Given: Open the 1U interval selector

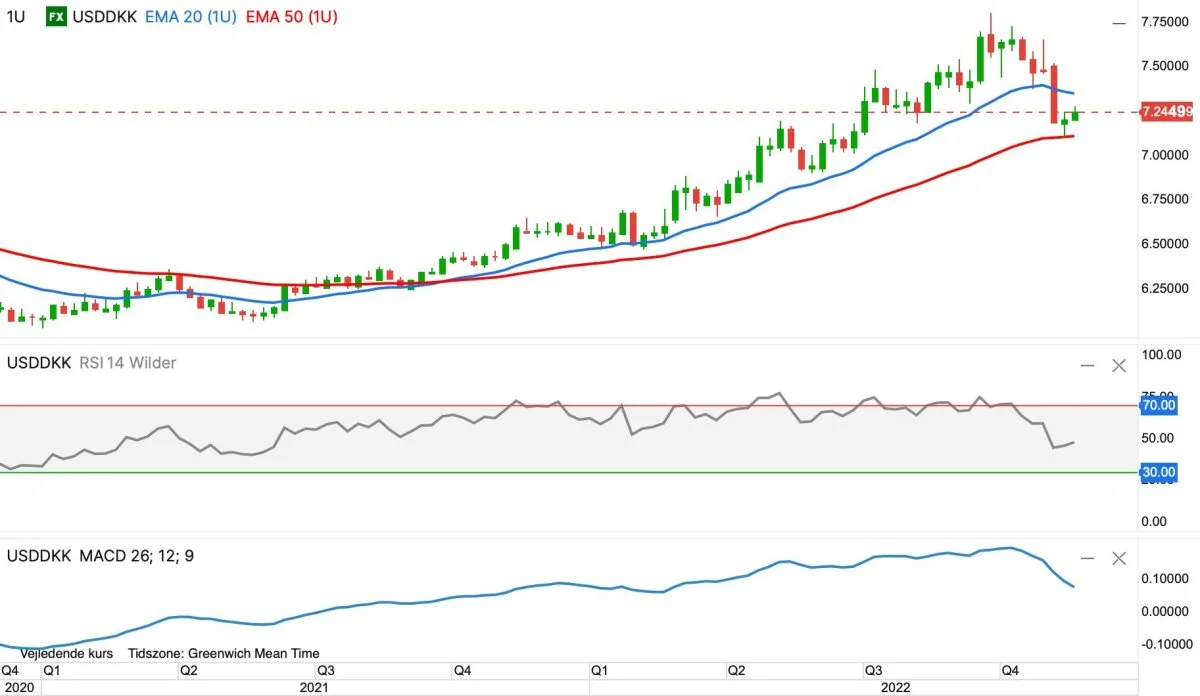Looking at the screenshot, I should [x=16, y=17].
